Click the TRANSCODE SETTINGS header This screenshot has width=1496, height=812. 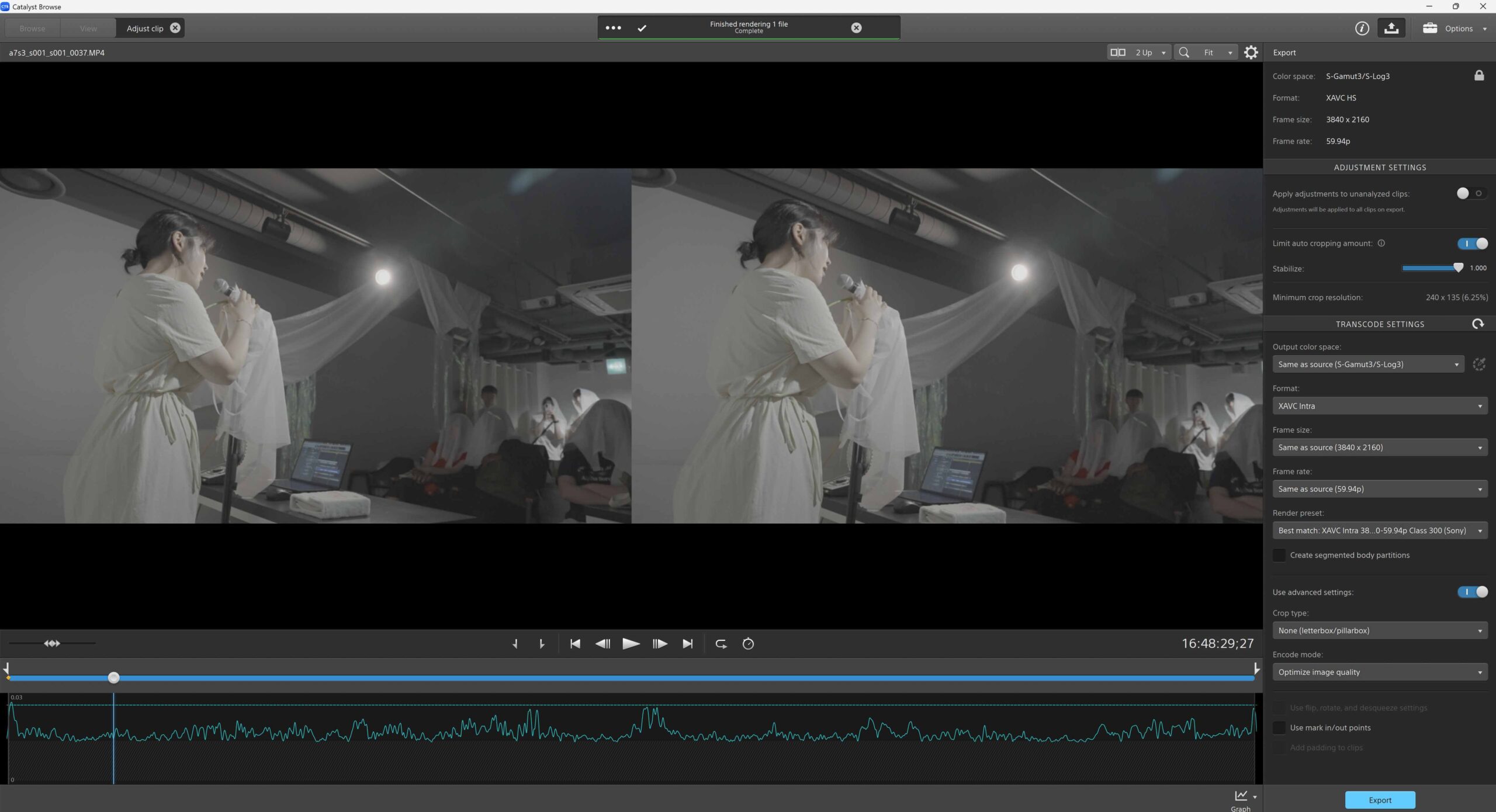click(x=1380, y=324)
